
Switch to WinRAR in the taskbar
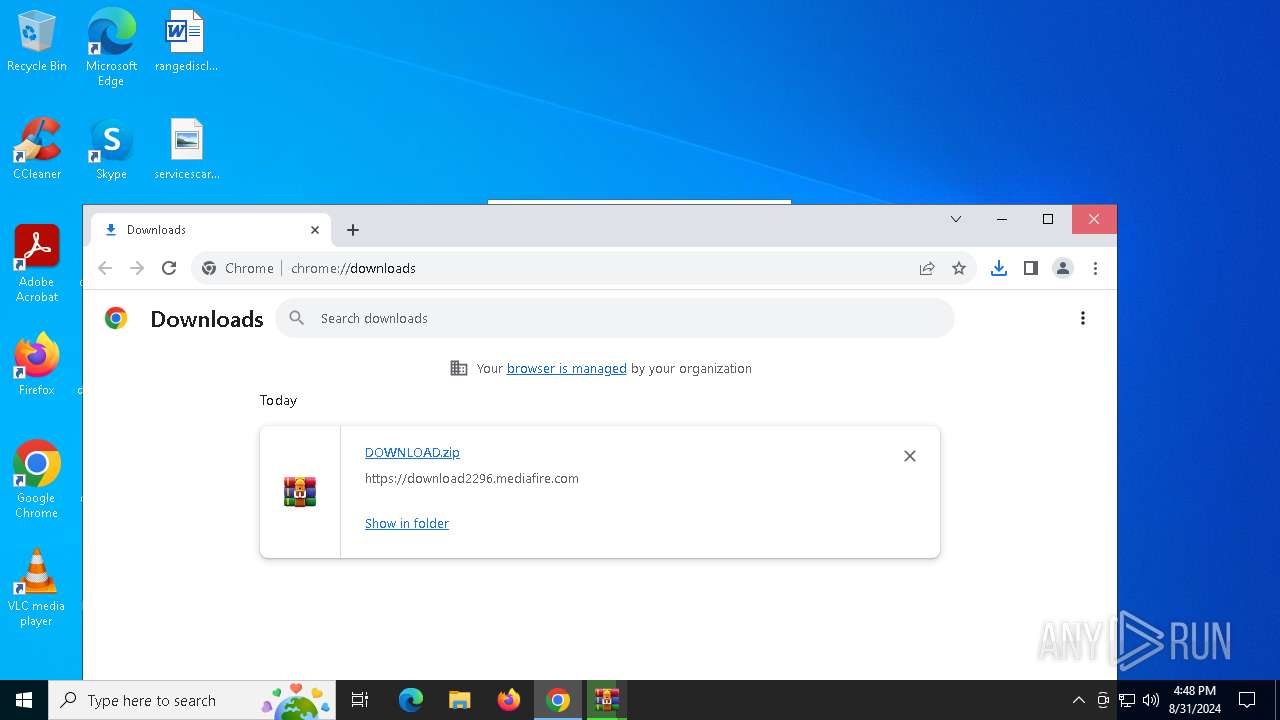[x=606, y=700]
